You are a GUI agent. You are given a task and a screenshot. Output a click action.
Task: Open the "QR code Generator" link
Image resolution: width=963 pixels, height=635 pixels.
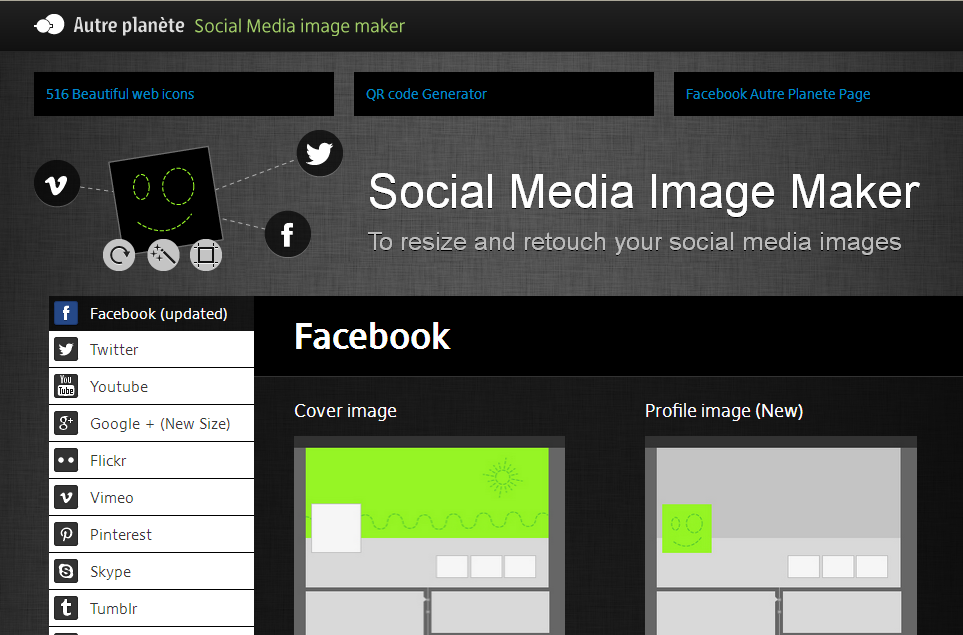426,94
